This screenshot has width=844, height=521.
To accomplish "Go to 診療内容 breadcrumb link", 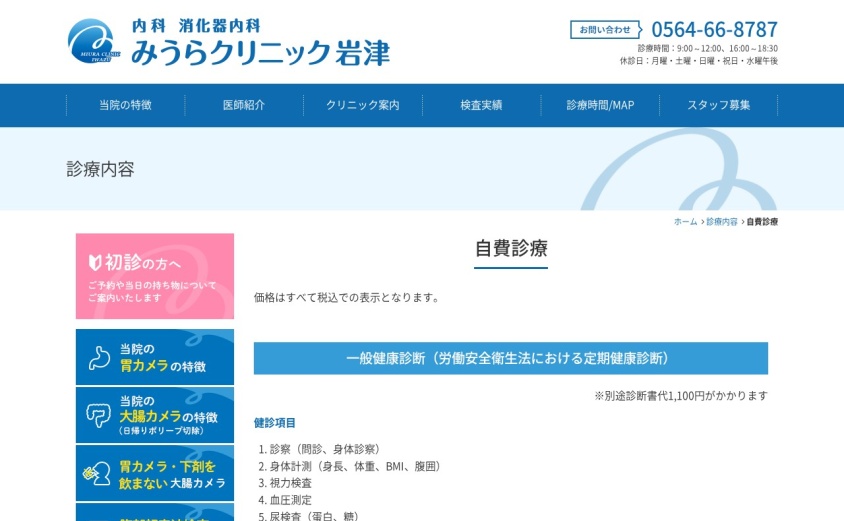I will coord(722,222).
